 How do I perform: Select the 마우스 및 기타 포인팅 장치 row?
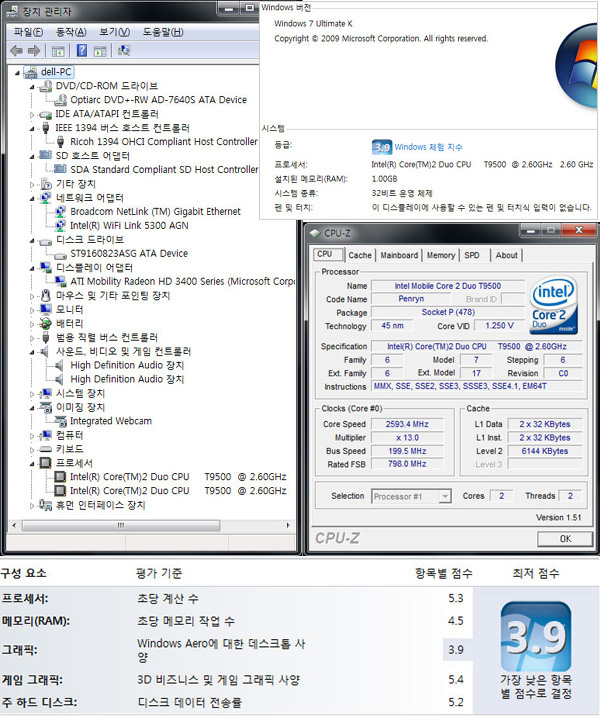point(112,296)
